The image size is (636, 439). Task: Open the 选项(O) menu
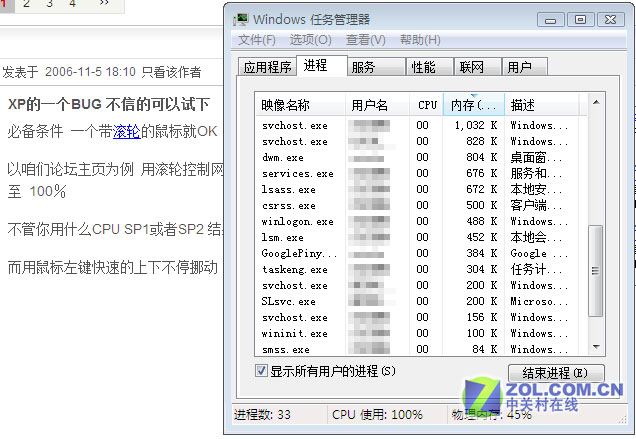click(310, 40)
